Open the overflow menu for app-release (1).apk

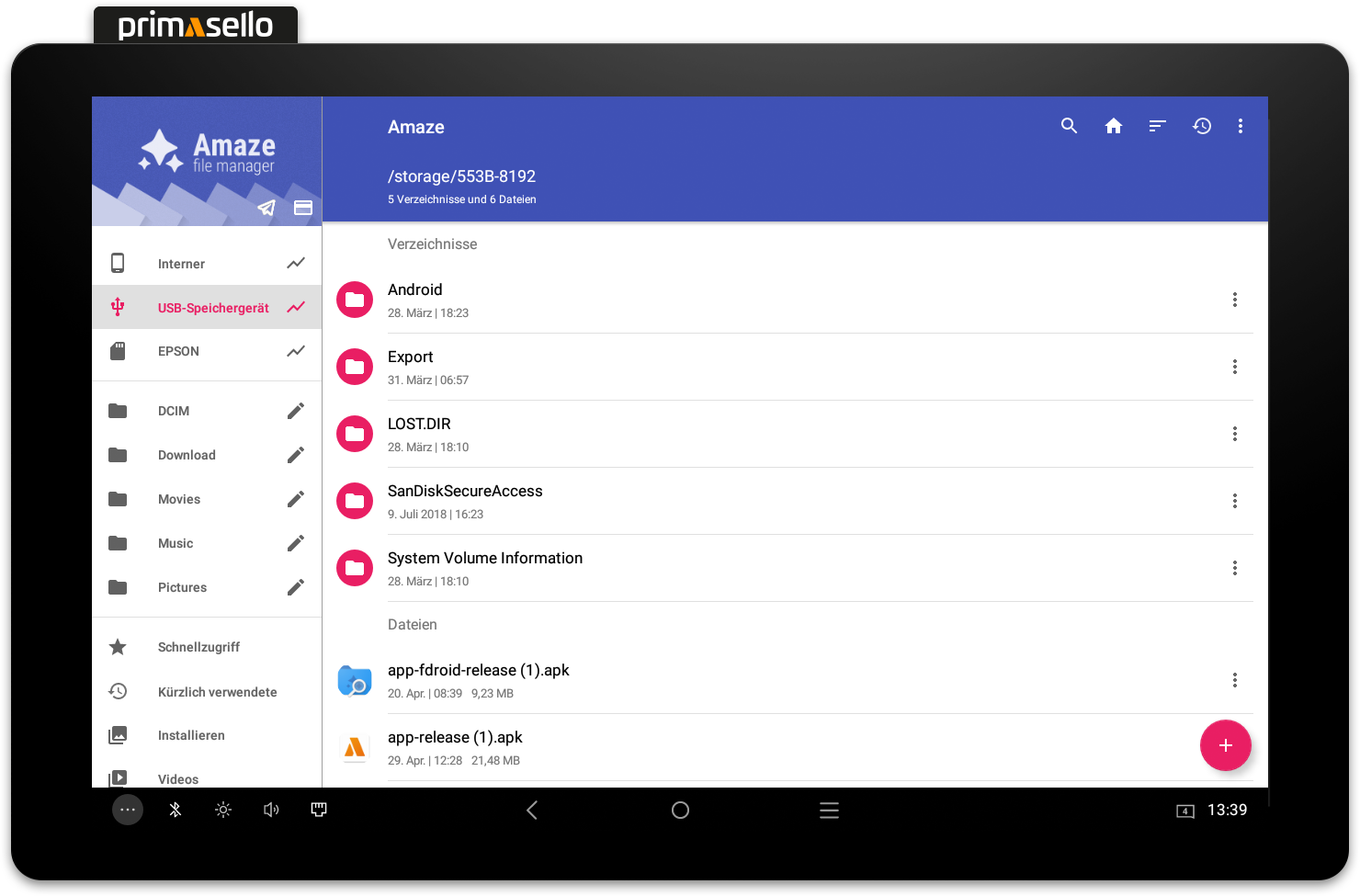(x=1235, y=746)
